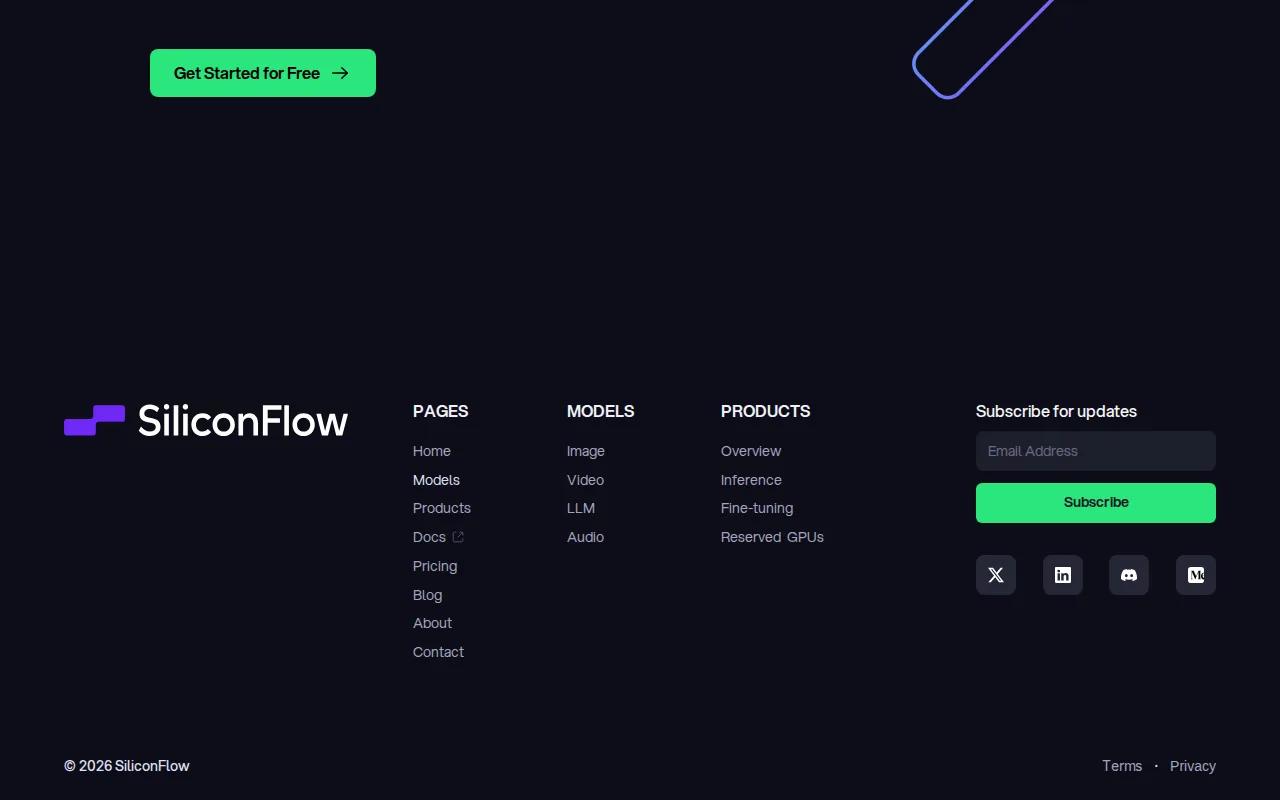Open Image under the Models column
Viewport: 1280px width, 800px height.
coord(586,451)
